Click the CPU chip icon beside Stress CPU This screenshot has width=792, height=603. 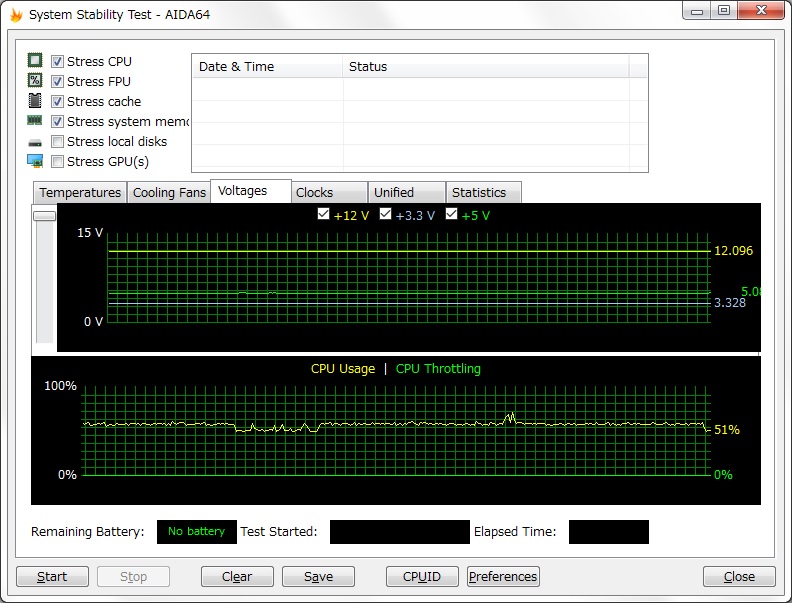35,61
